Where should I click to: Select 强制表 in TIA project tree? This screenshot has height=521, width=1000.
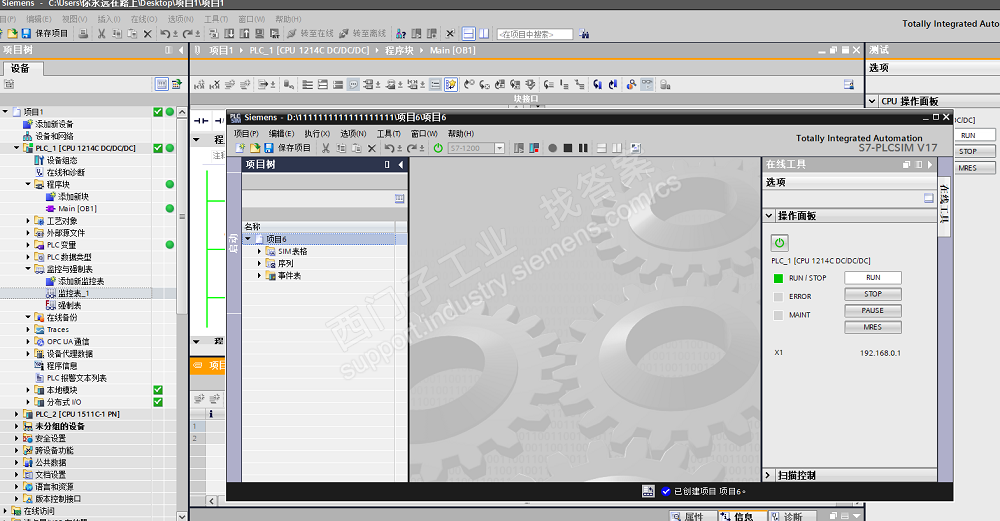click(x=70, y=305)
